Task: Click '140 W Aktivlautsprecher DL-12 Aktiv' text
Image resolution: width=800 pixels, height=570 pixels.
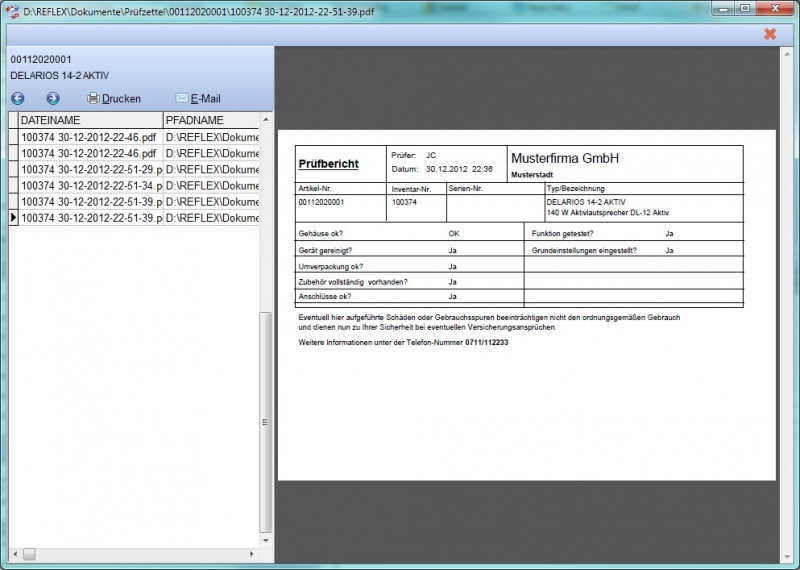Action: click(607, 213)
